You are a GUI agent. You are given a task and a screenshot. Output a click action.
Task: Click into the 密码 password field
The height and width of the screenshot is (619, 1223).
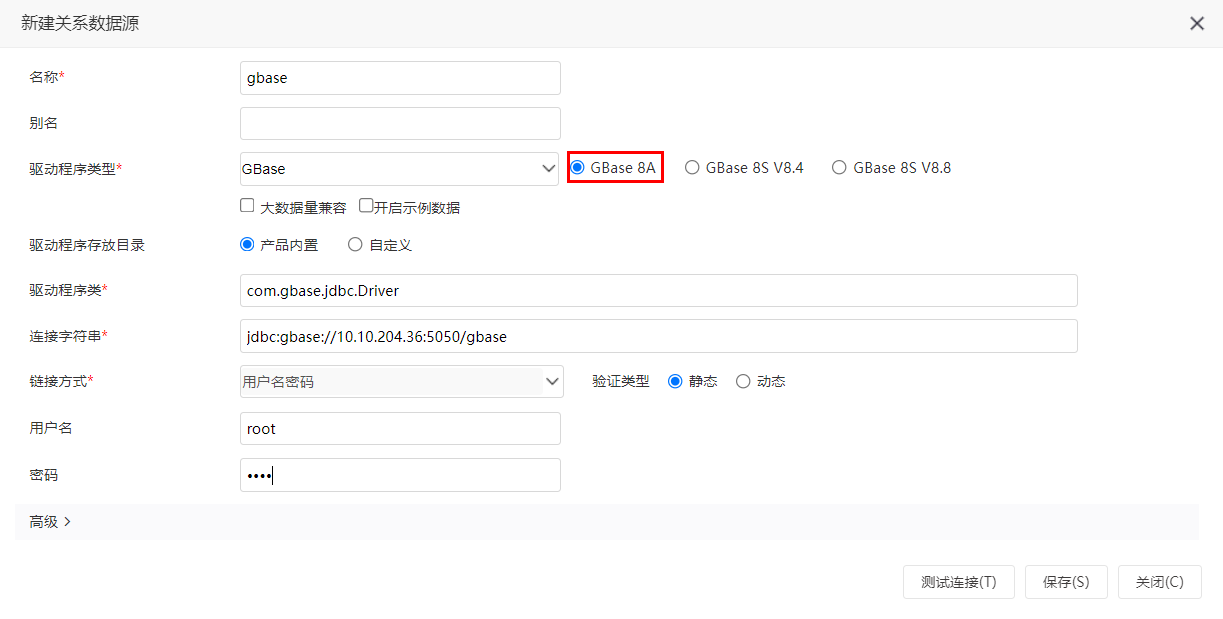(x=400, y=475)
